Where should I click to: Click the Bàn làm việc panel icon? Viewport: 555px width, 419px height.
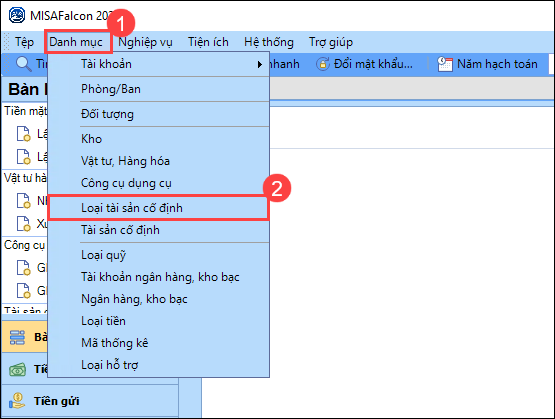coord(17,337)
